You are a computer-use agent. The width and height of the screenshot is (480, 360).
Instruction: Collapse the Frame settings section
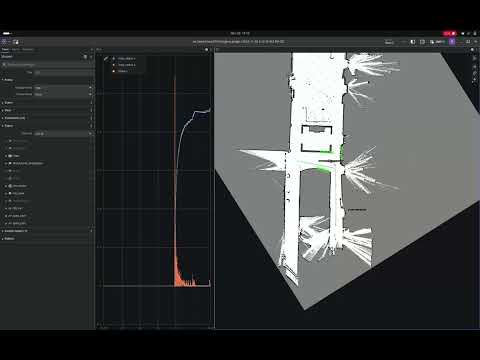click(8, 80)
